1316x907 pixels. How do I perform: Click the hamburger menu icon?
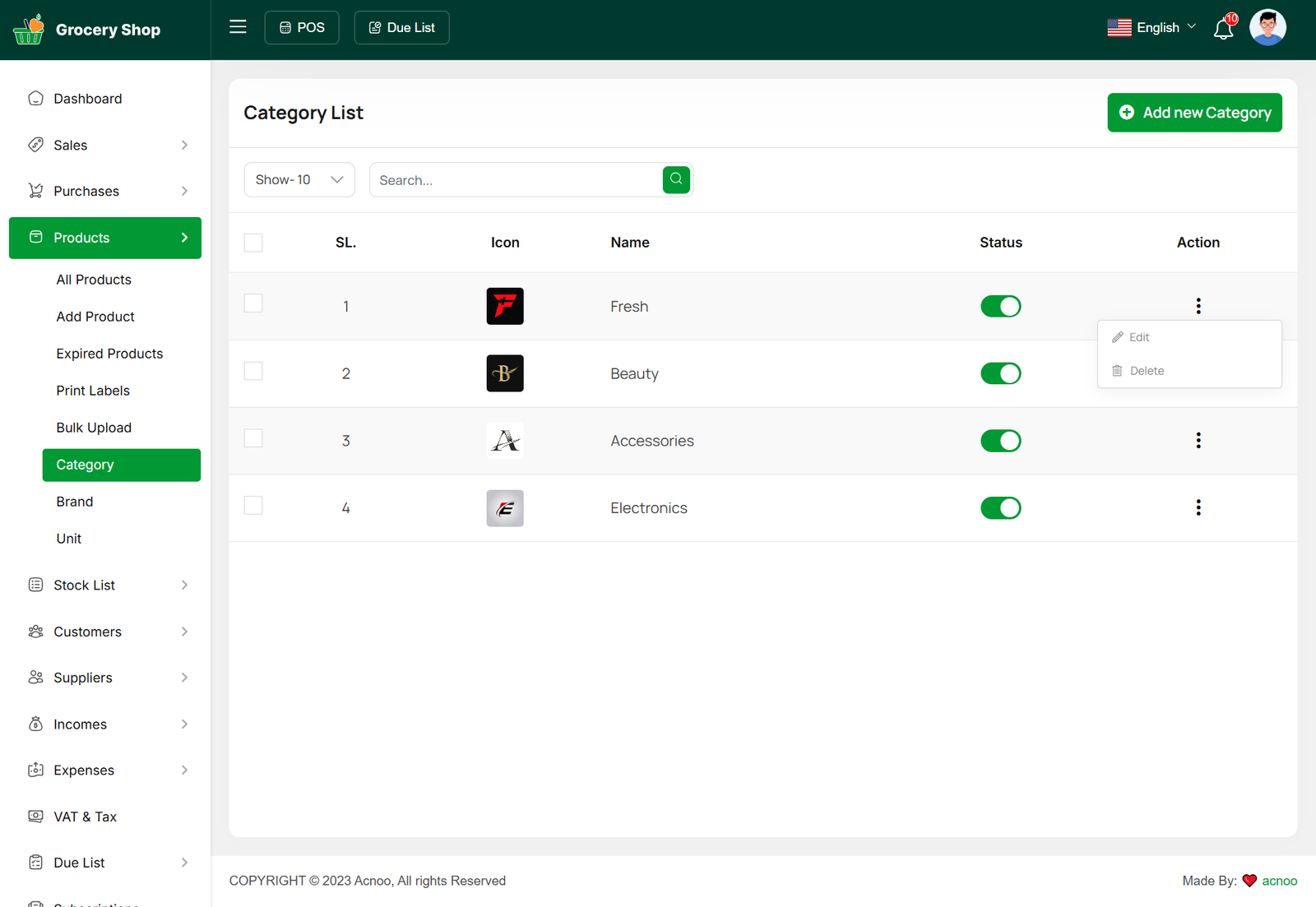pyautogui.click(x=238, y=27)
